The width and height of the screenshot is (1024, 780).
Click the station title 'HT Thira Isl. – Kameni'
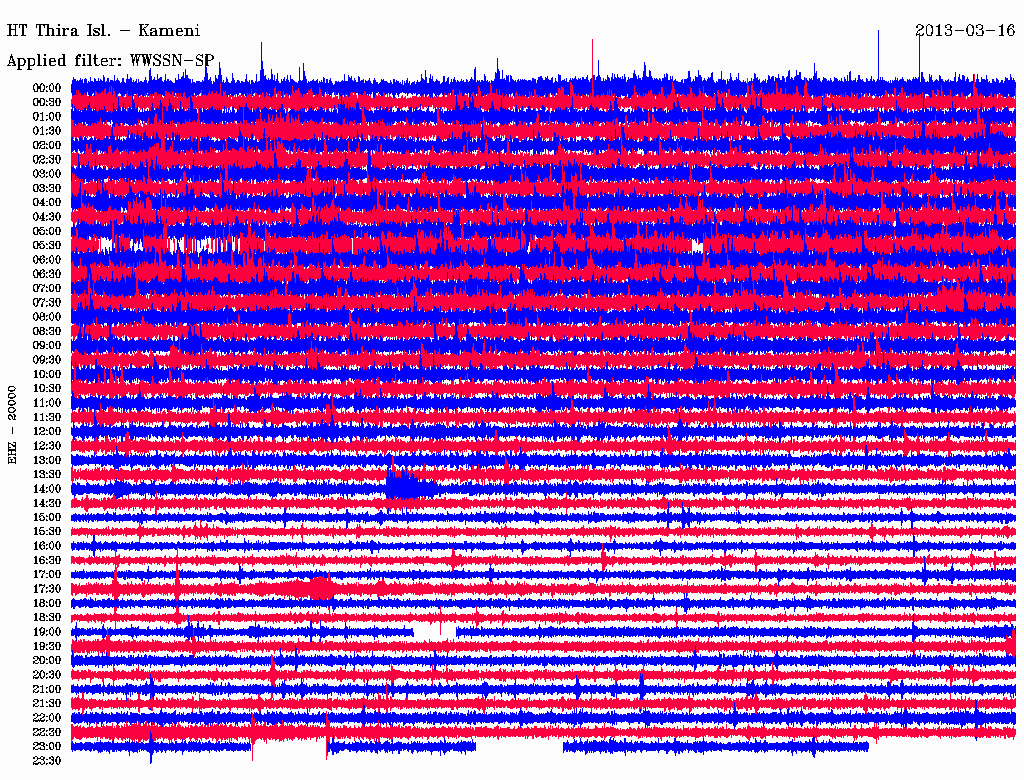pos(103,31)
